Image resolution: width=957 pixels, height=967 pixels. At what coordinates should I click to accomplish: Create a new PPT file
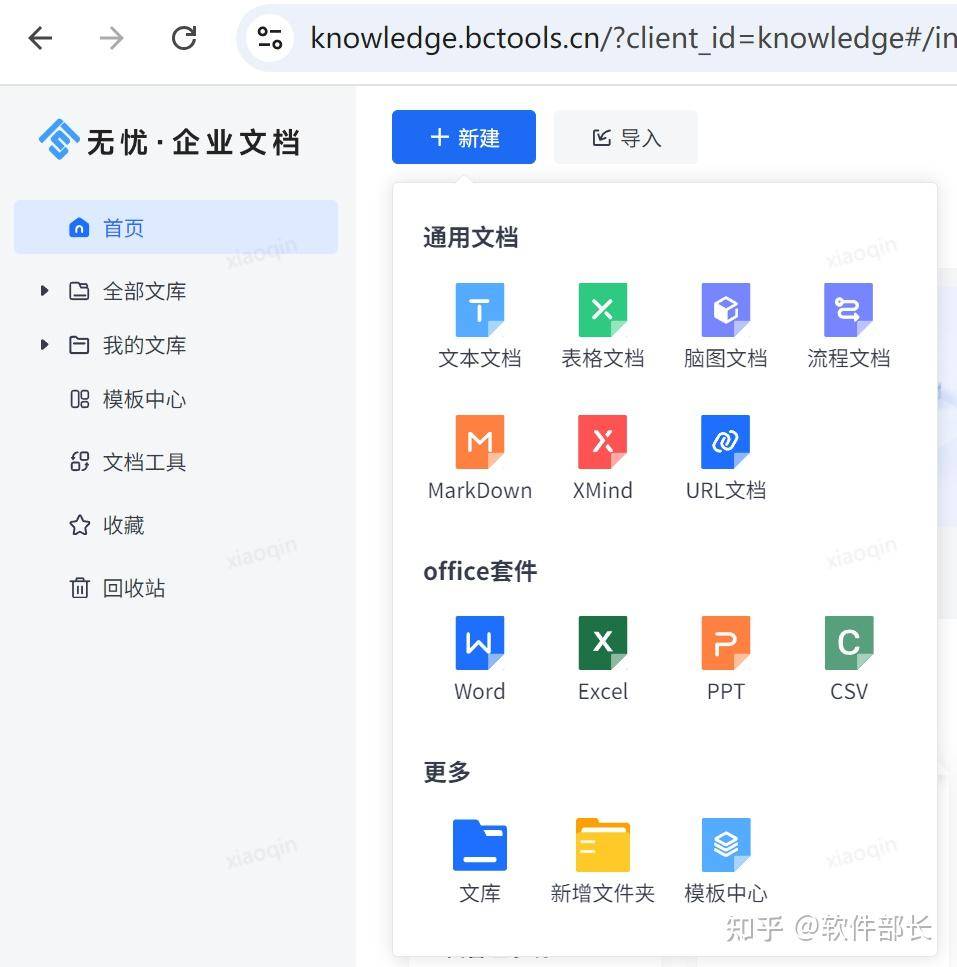click(725, 659)
